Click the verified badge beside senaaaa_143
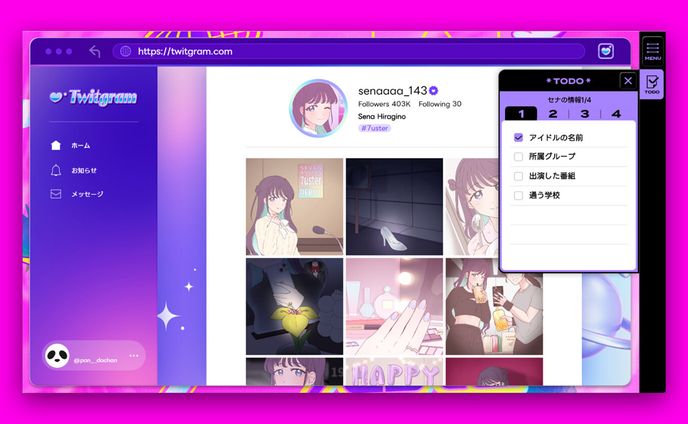The width and height of the screenshot is (688, 424). pyautogui.click(x=434, y=91)
